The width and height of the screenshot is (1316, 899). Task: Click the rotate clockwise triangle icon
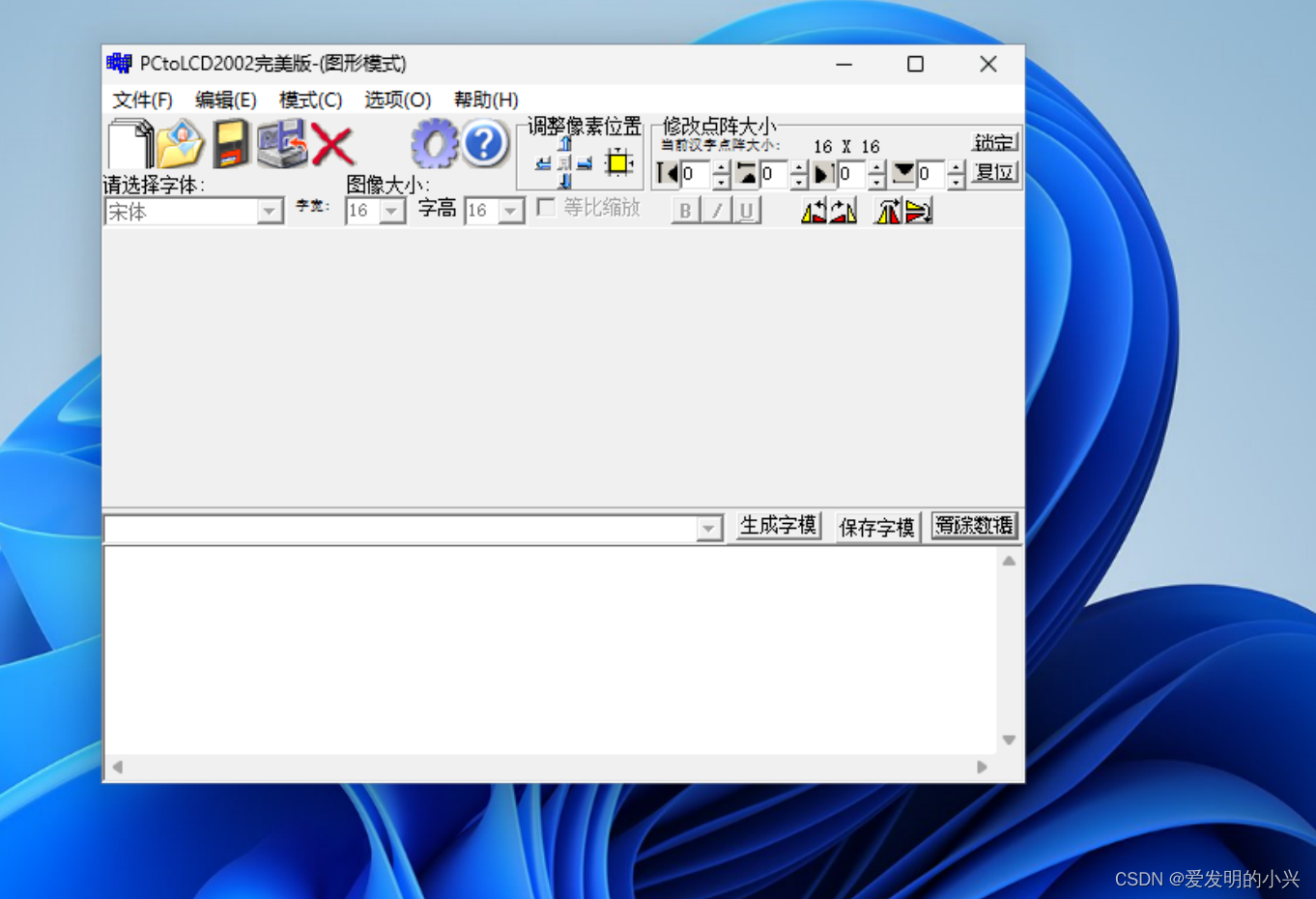click(844, 211)
